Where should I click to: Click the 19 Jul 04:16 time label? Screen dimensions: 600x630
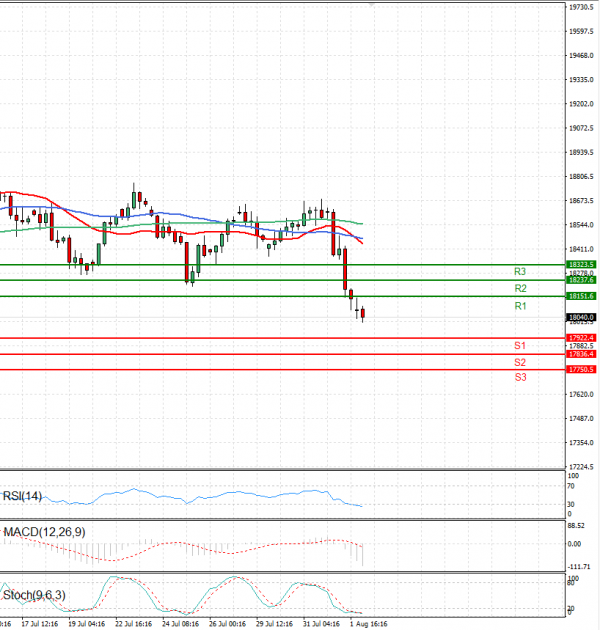pyautogui.click(x=86, y=624)
